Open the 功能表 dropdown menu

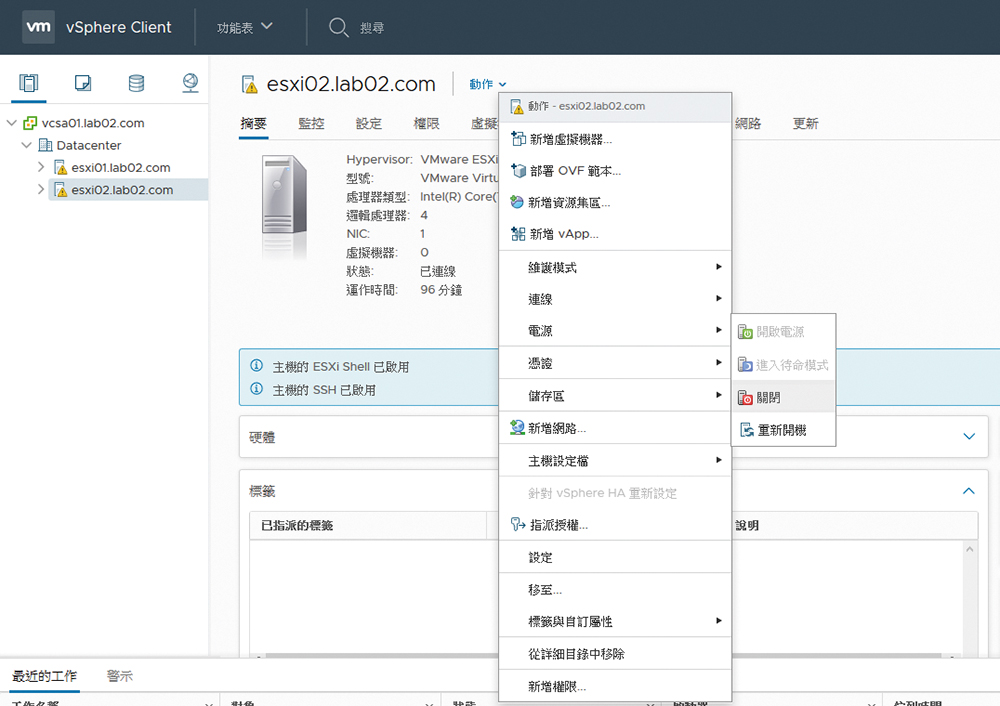click(x=245, y=27)
